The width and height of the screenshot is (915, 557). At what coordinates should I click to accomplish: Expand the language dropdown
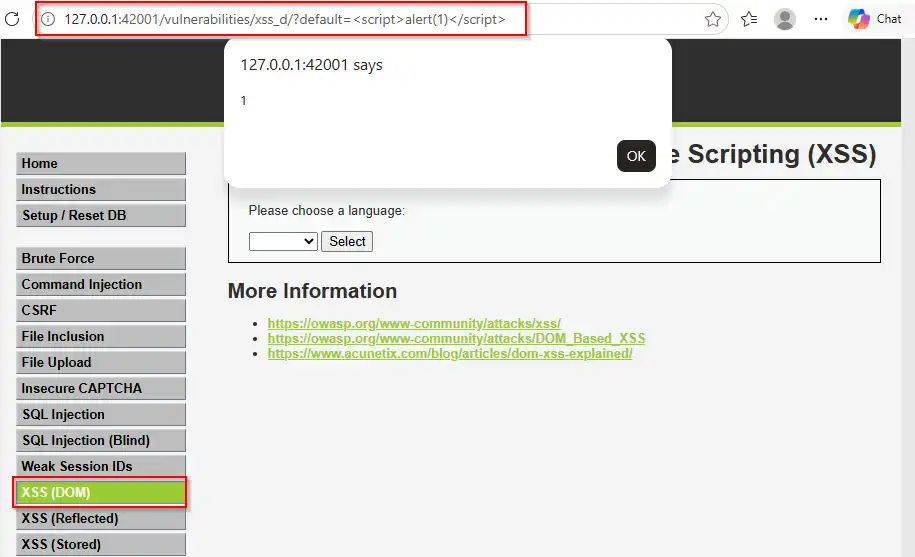pos(283,241)
